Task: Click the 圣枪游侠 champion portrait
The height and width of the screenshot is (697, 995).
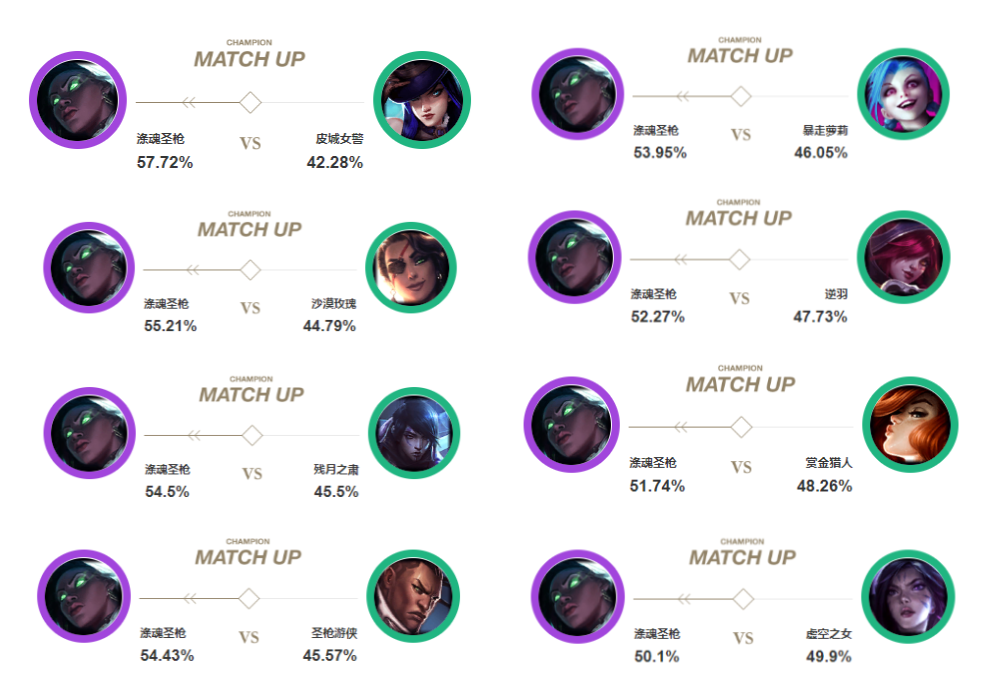Action: tap(413, 597)
